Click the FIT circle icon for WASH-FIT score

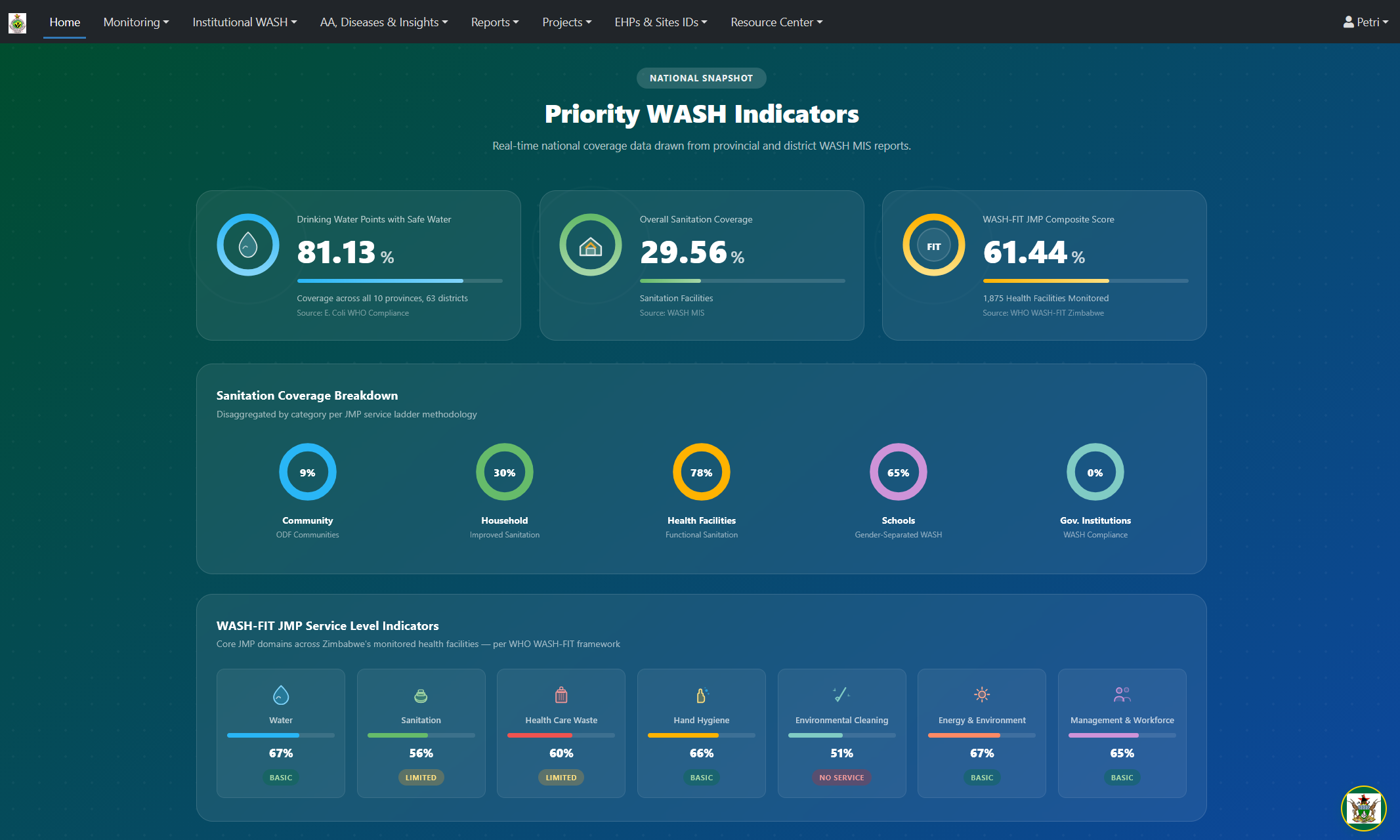(x=934, y=245)
